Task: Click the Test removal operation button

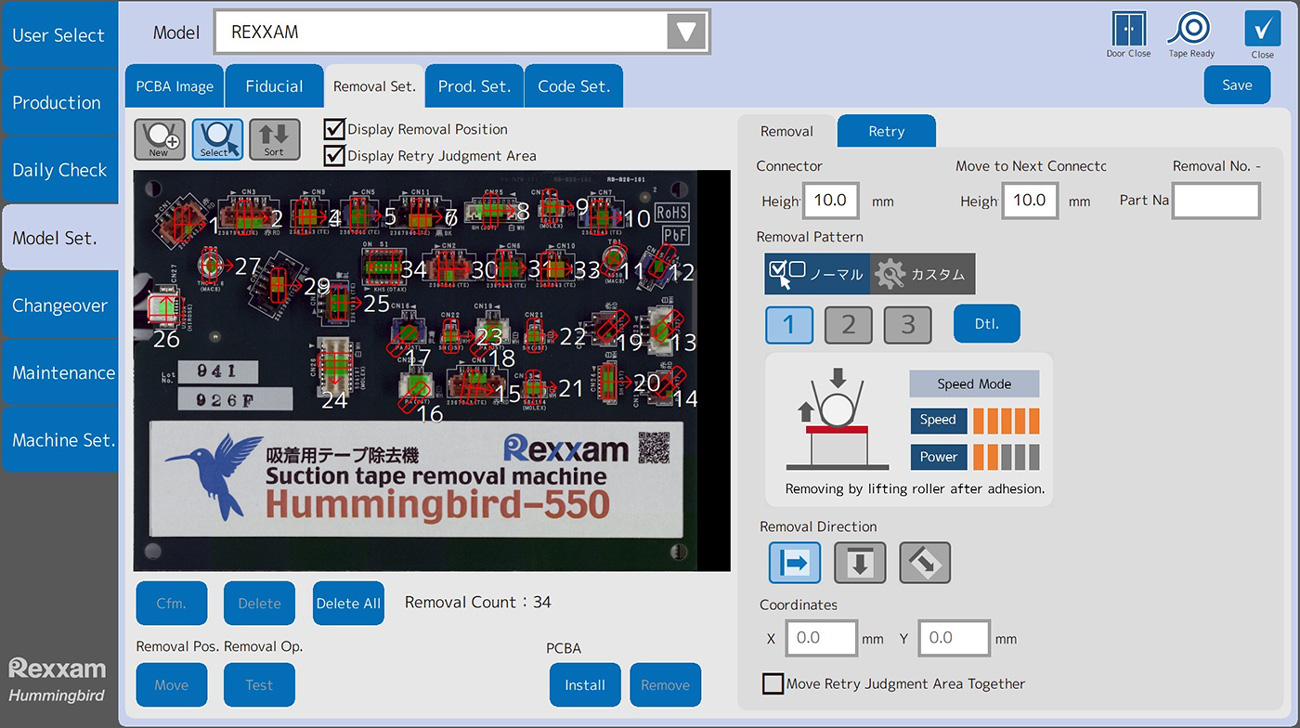Action: [x=259, y=685]
